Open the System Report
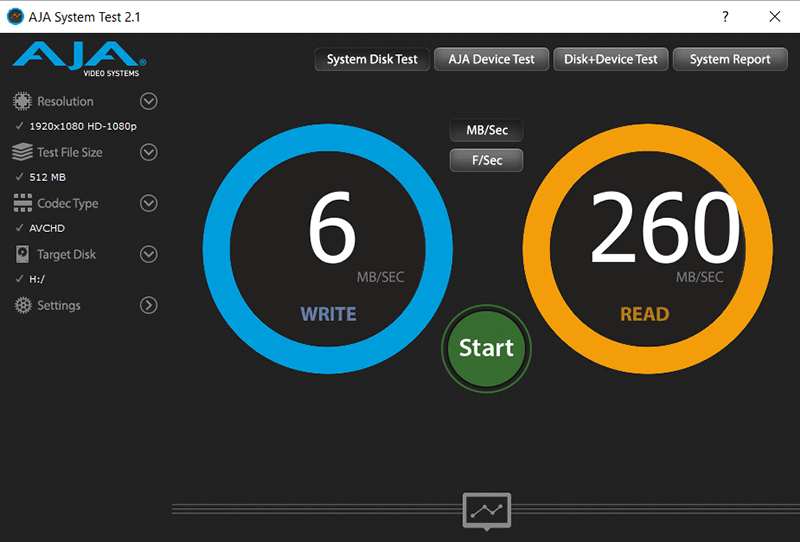The width and height of the screenshot is (800, 542). [x=730, y=59]
